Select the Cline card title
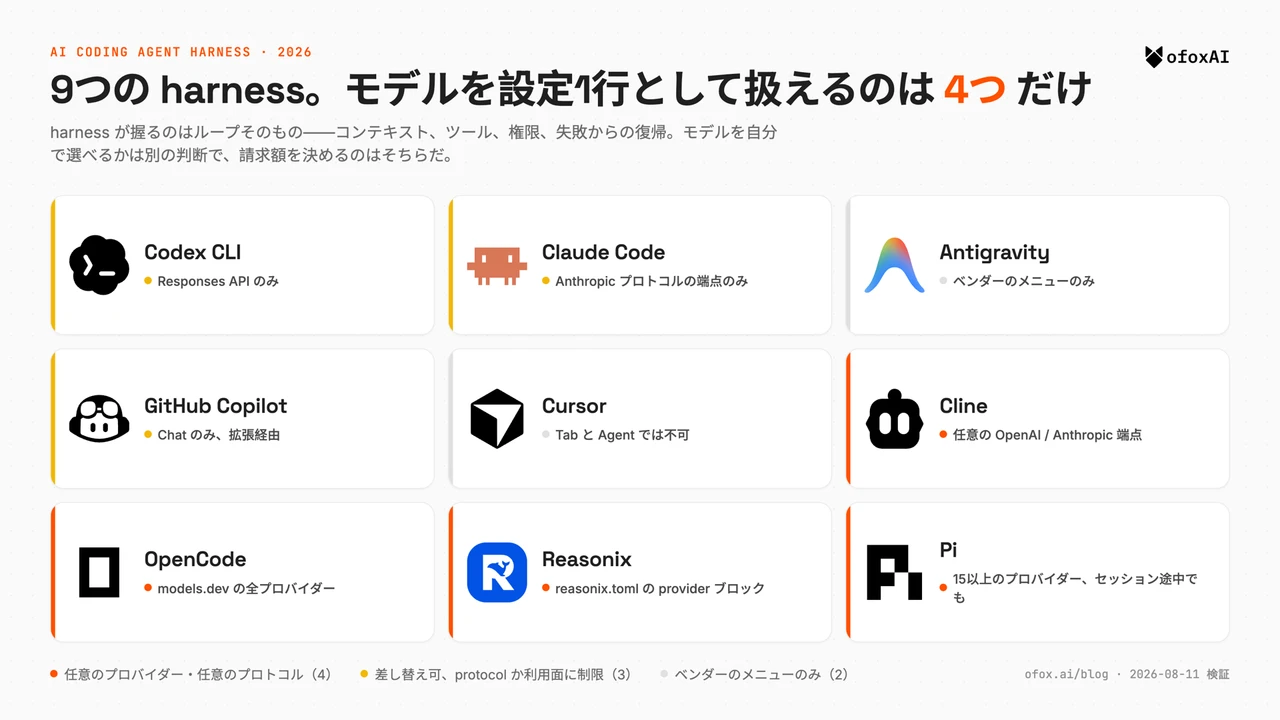 click(x=963, y=406)
